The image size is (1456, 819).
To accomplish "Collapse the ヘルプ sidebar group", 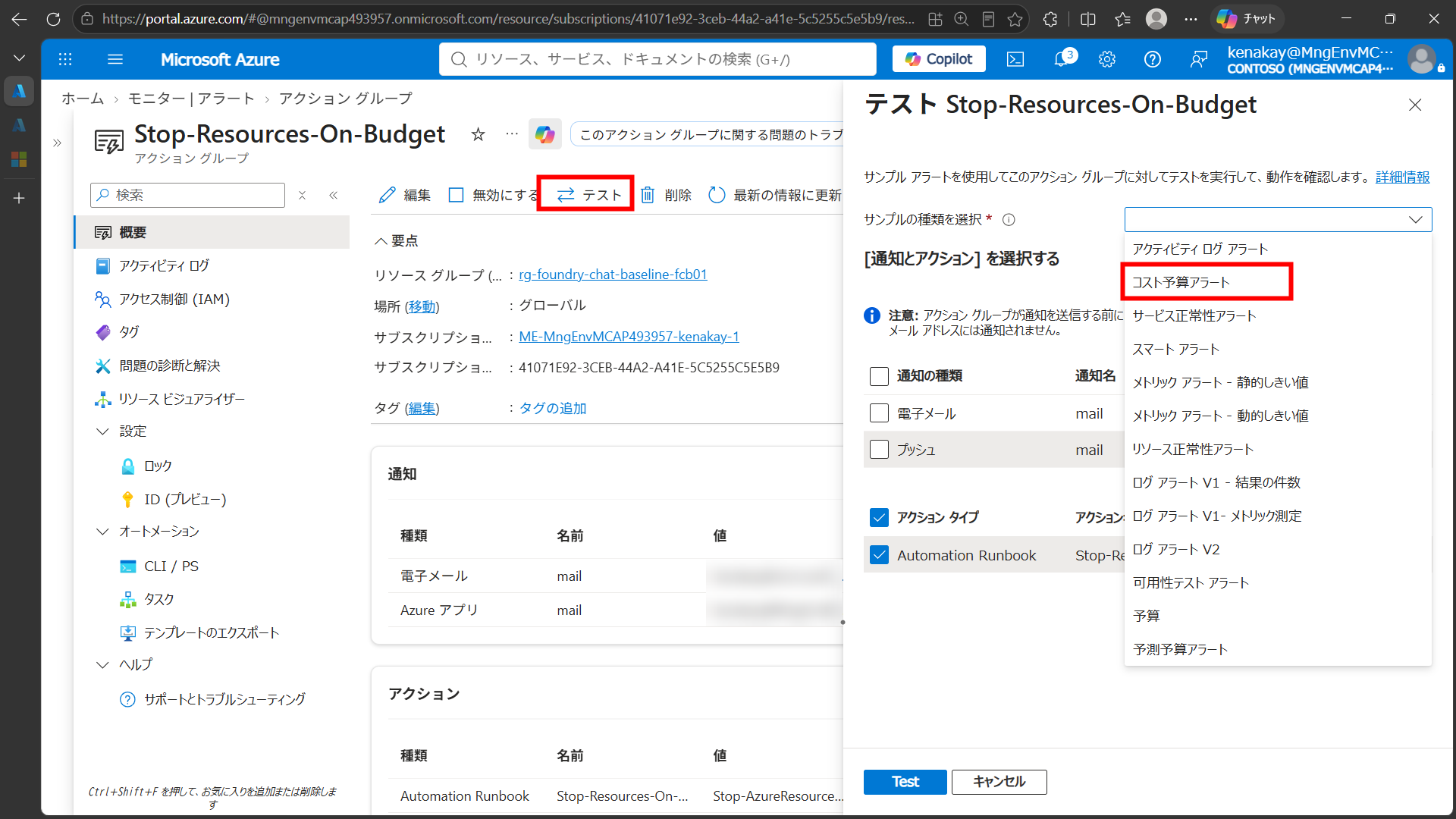I will (x=102, y=665).
